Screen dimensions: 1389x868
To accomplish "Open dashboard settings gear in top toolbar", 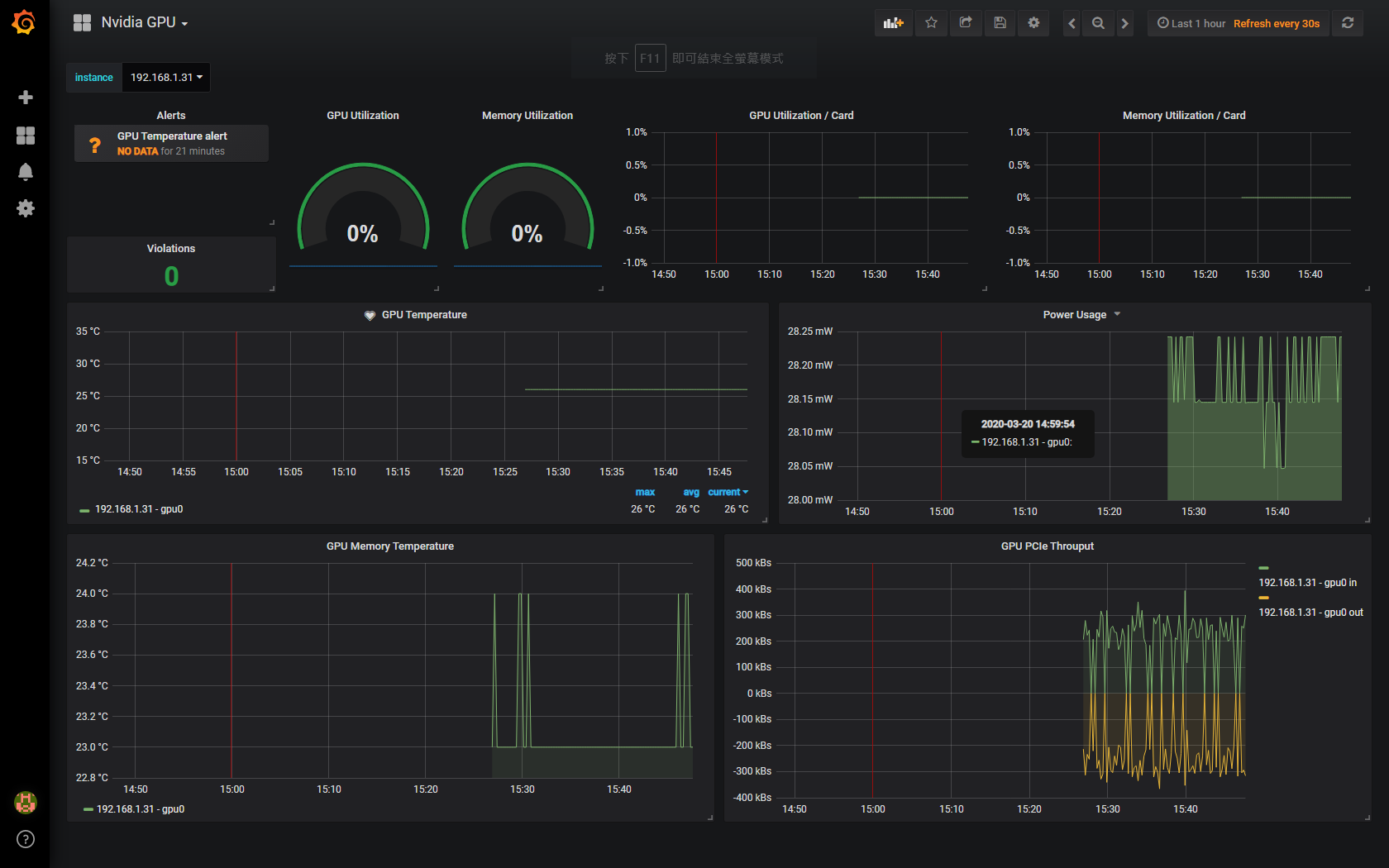I will click(x=1033, y=23).
